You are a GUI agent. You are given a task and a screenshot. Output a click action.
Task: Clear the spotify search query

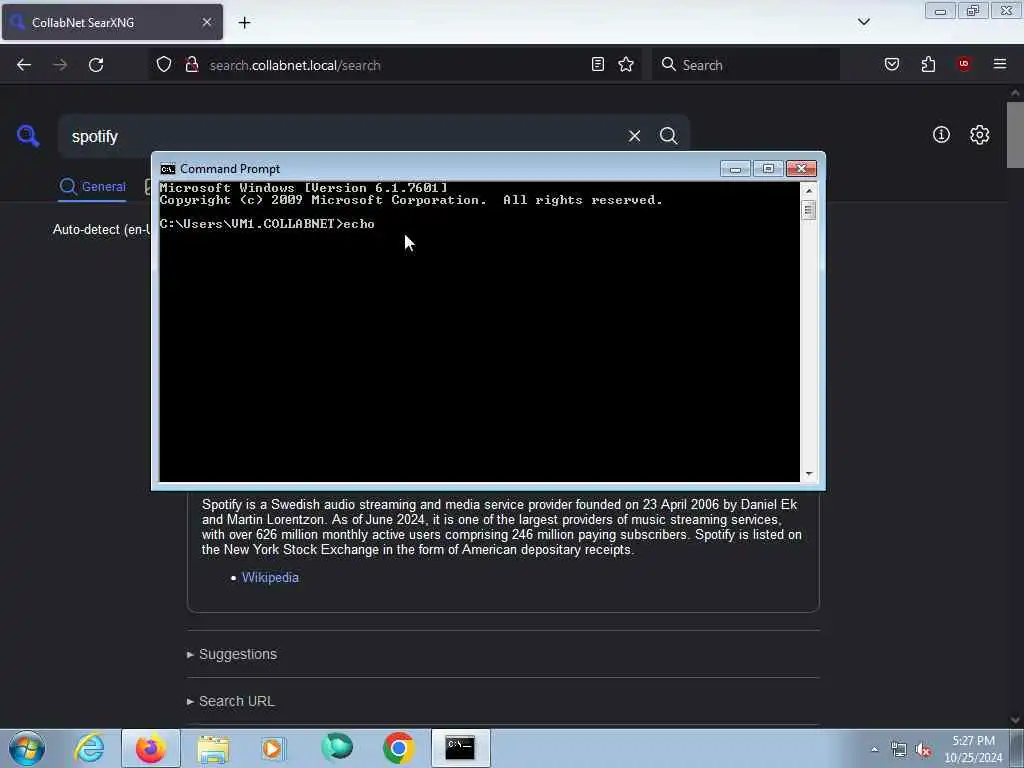(634, 136)
